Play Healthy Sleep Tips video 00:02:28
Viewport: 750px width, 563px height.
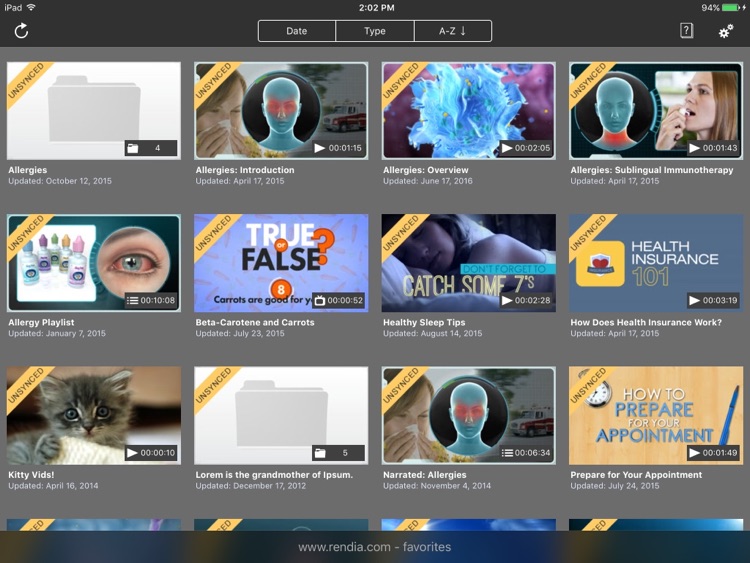pyautogui.click(x=526, y=300)
